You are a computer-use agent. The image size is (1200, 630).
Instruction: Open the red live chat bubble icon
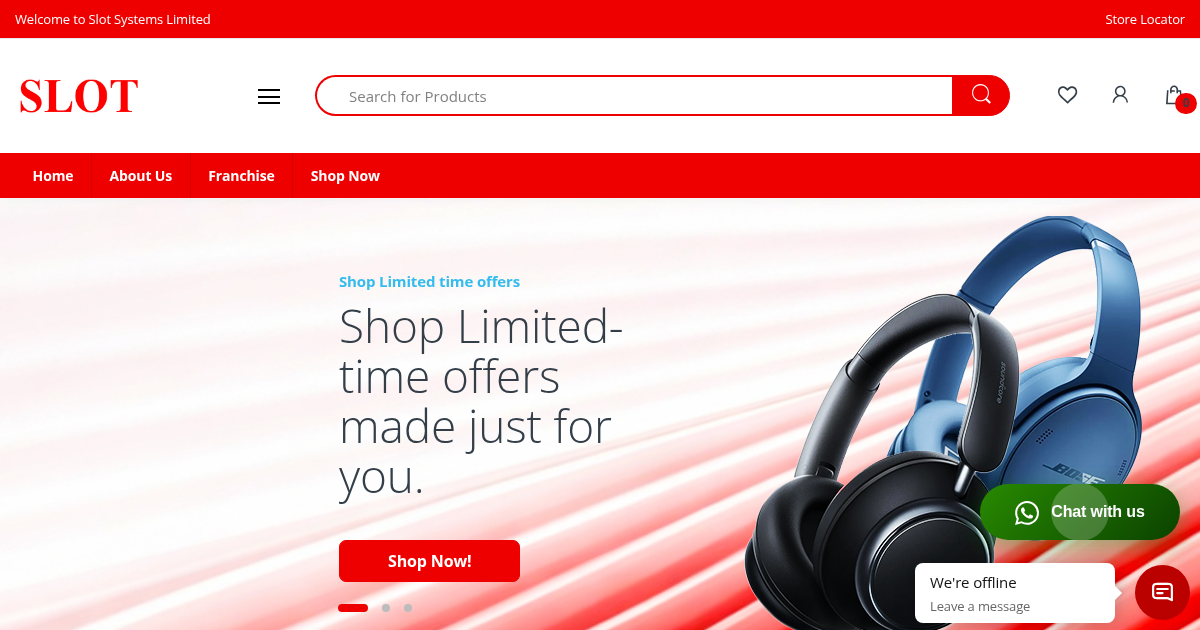coord(1162,592)
